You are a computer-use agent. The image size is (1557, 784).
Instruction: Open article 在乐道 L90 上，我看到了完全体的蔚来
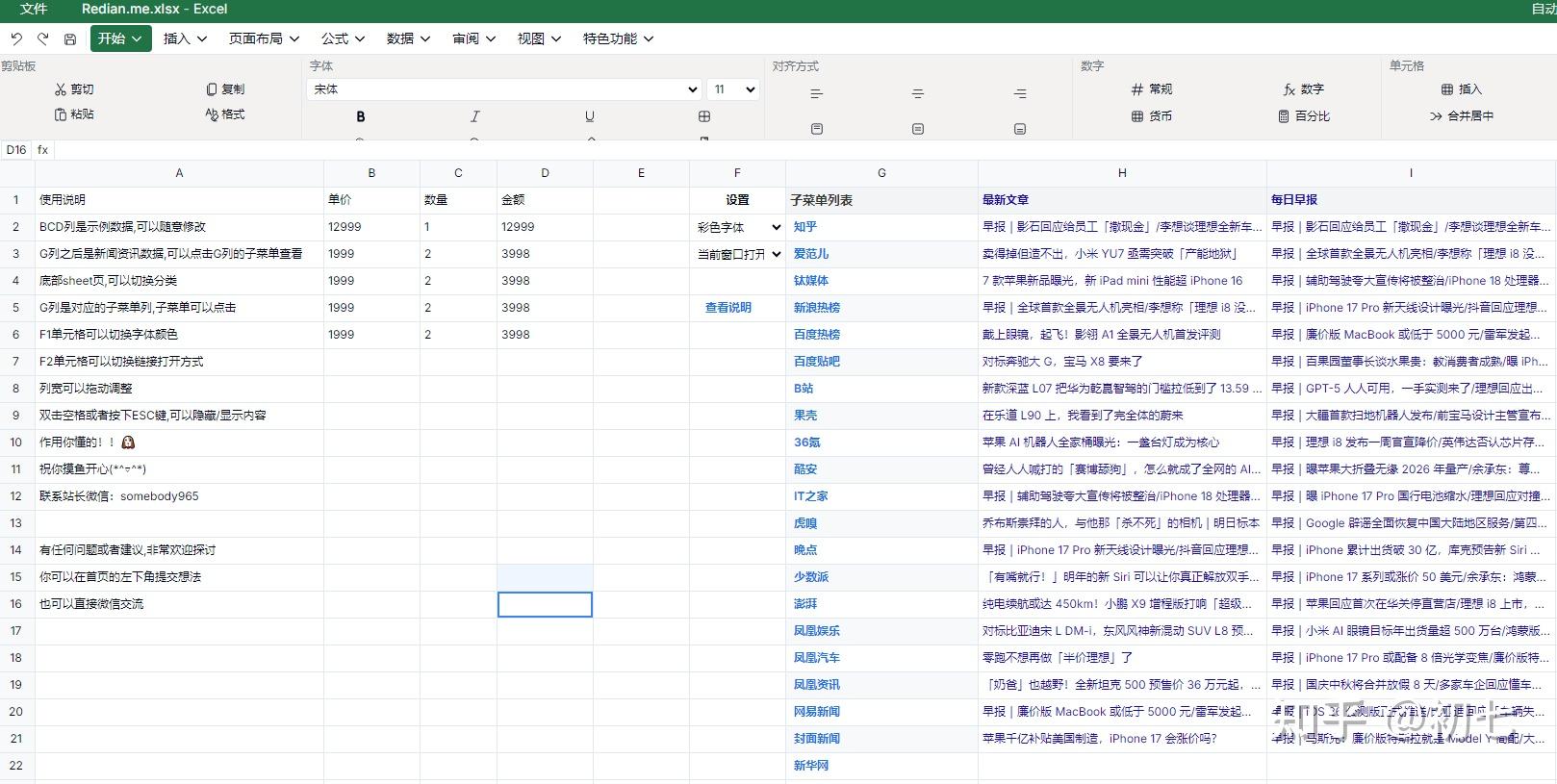tap(1083, 416)
